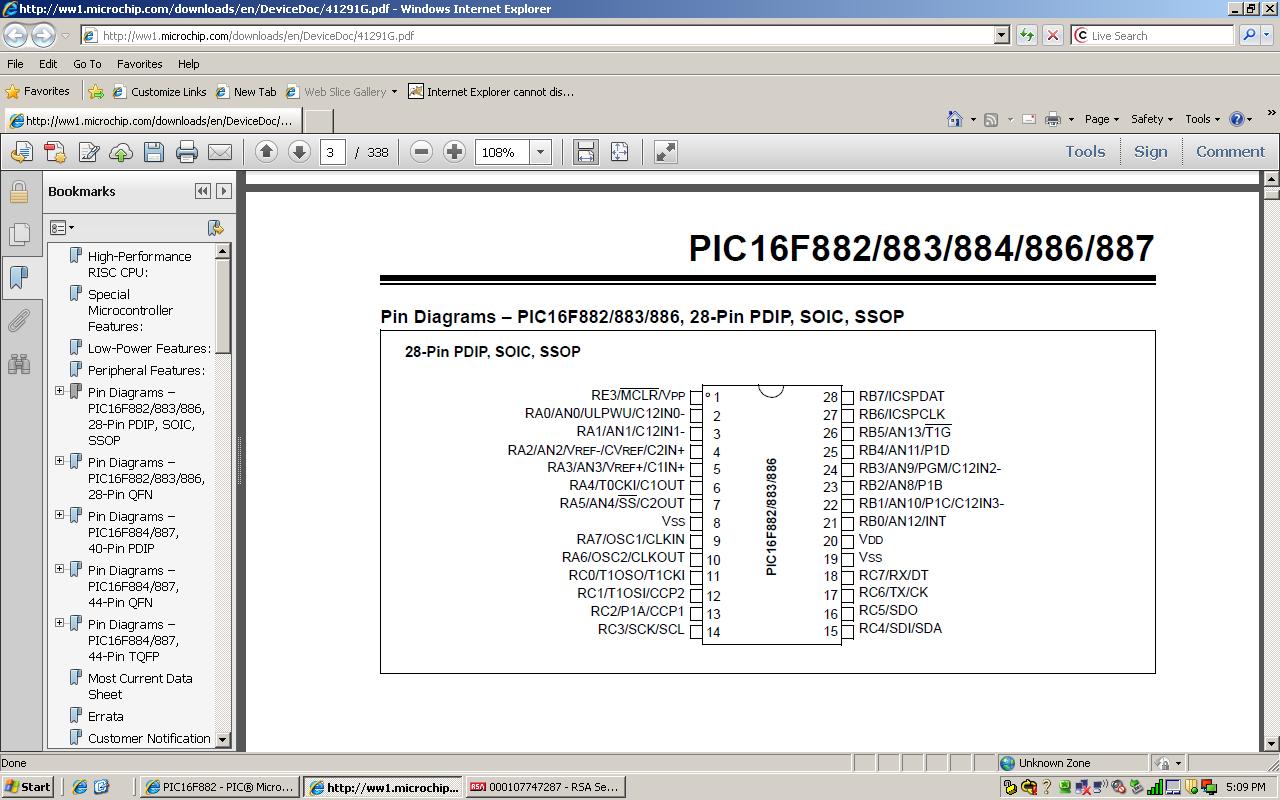Expand the 40-Pin PDIP bookmark
Viewport: 1280px width, 800px height.
tap(59, 515)
